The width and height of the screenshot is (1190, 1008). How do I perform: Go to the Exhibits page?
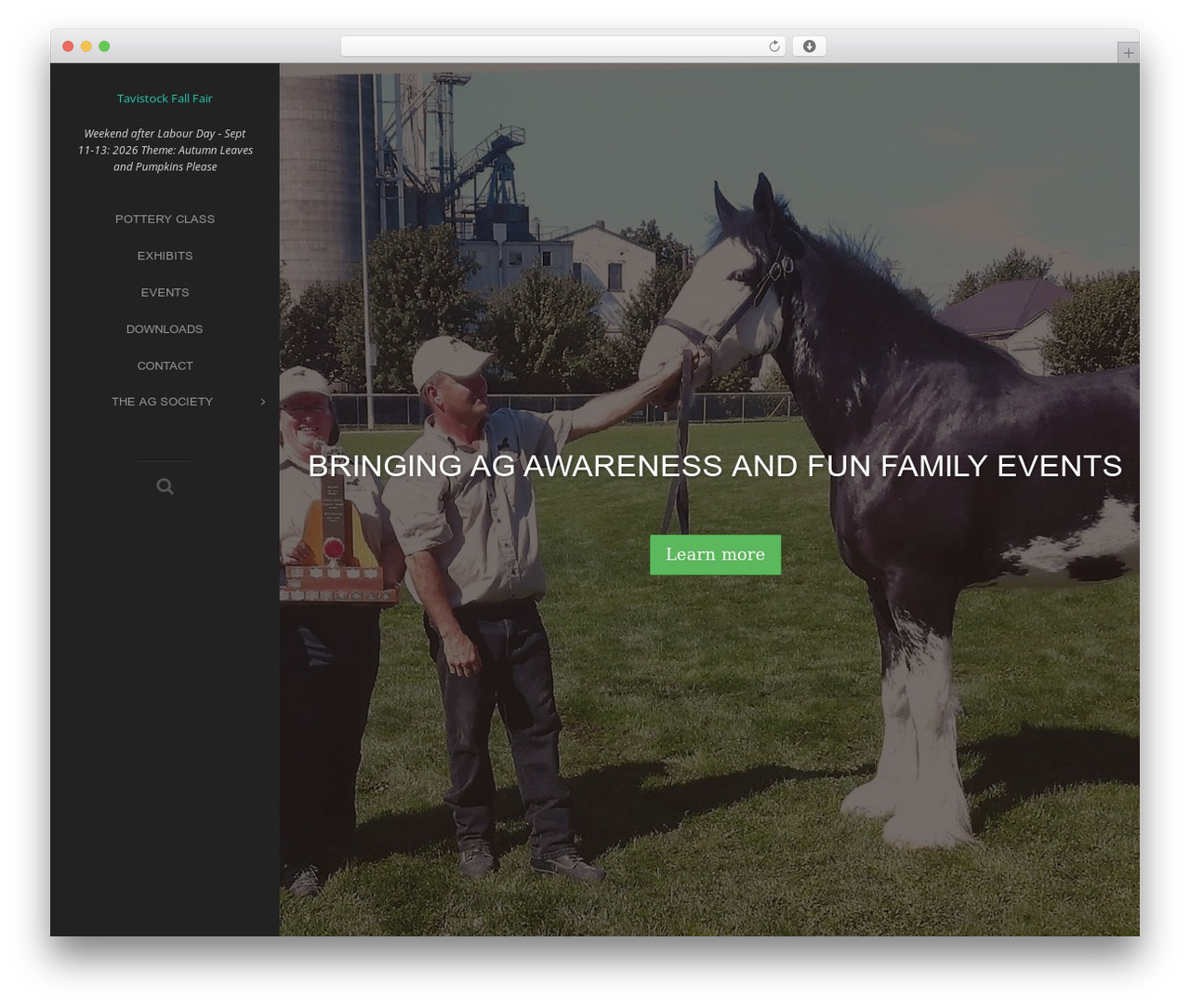tap(165, 256)
